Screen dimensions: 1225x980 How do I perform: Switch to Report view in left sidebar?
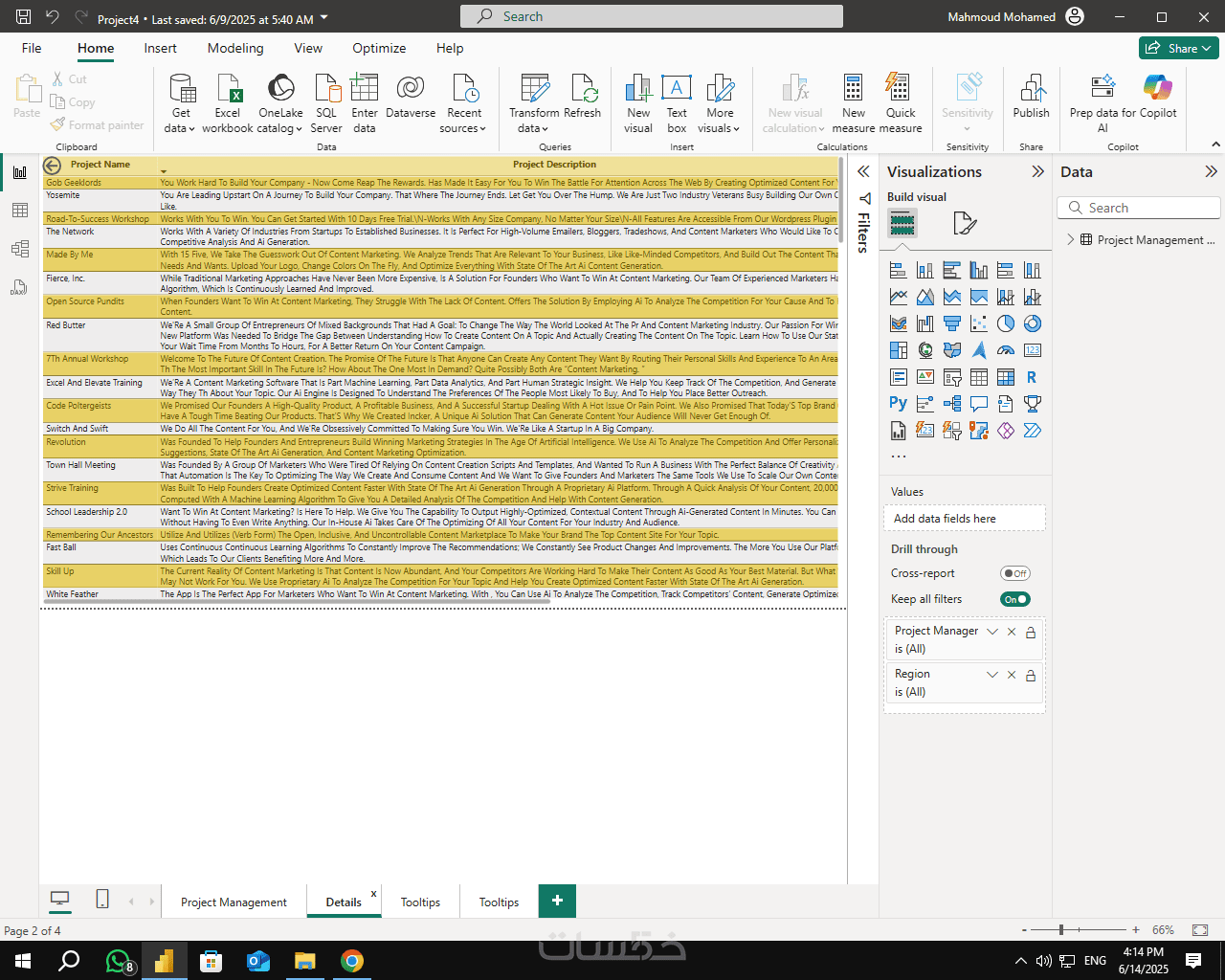point(20,172)
